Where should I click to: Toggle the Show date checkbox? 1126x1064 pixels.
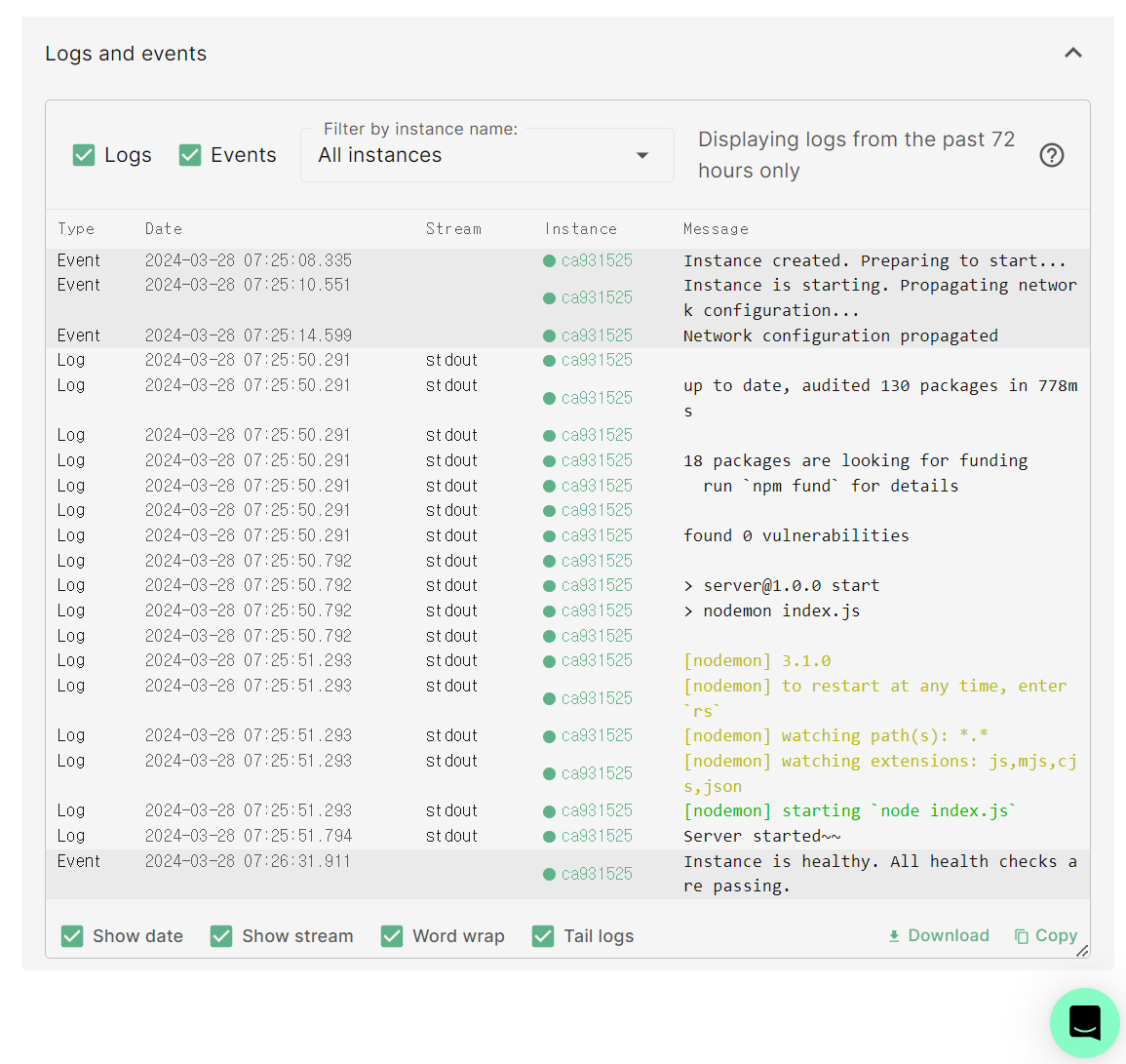[72, 936]
